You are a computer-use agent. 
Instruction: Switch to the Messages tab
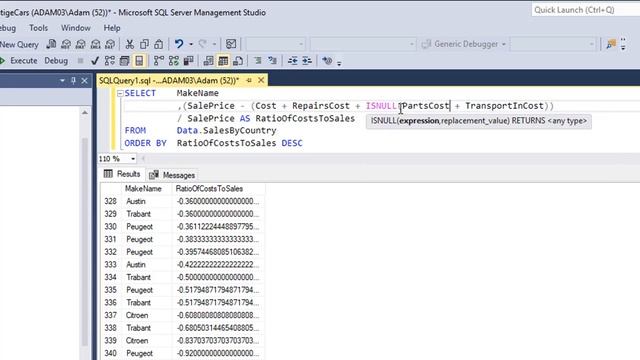click(x=172, y=175)
